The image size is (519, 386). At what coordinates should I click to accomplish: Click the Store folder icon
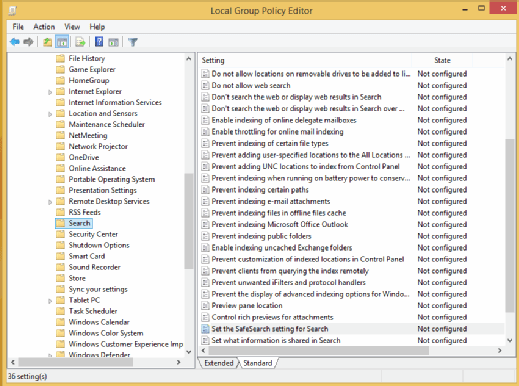tap(60, 278)
